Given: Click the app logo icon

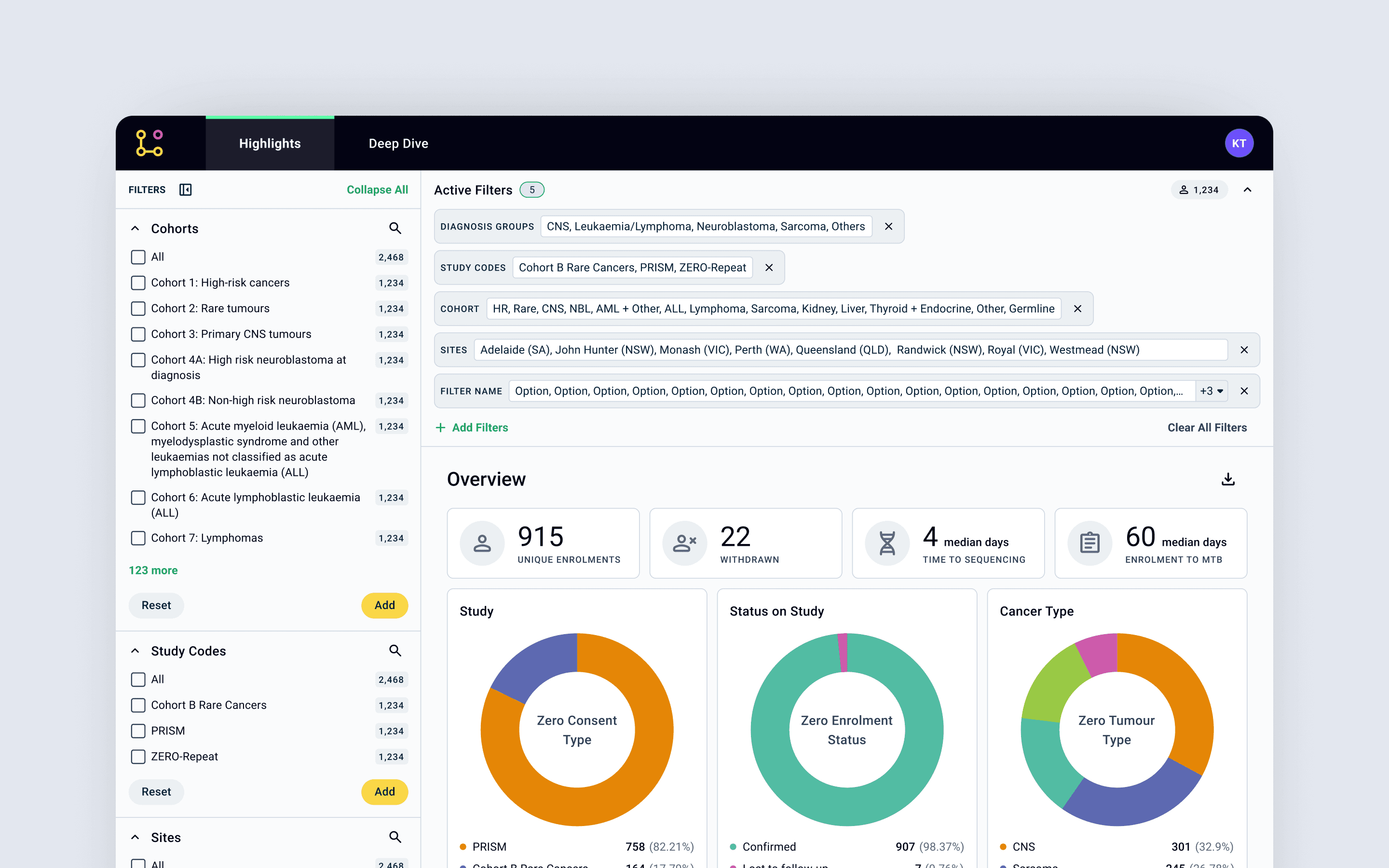Looking at the screenshot, I should click(x=149, y=143).
